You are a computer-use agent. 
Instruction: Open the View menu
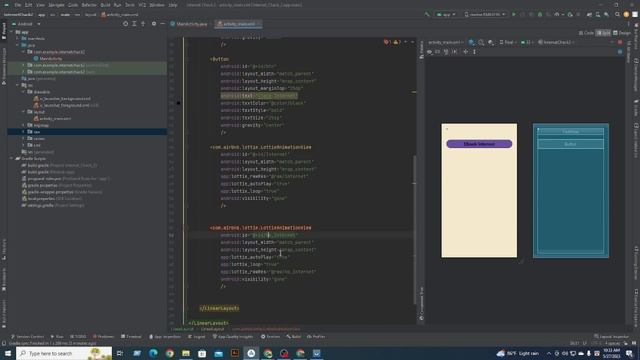click(40, 5)
